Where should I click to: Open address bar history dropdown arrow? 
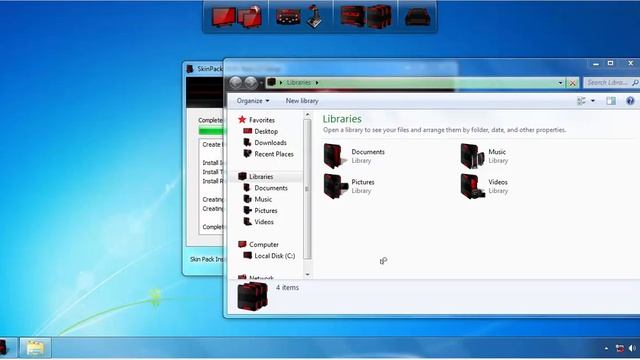pyautogui.click(x=560, y=83)
